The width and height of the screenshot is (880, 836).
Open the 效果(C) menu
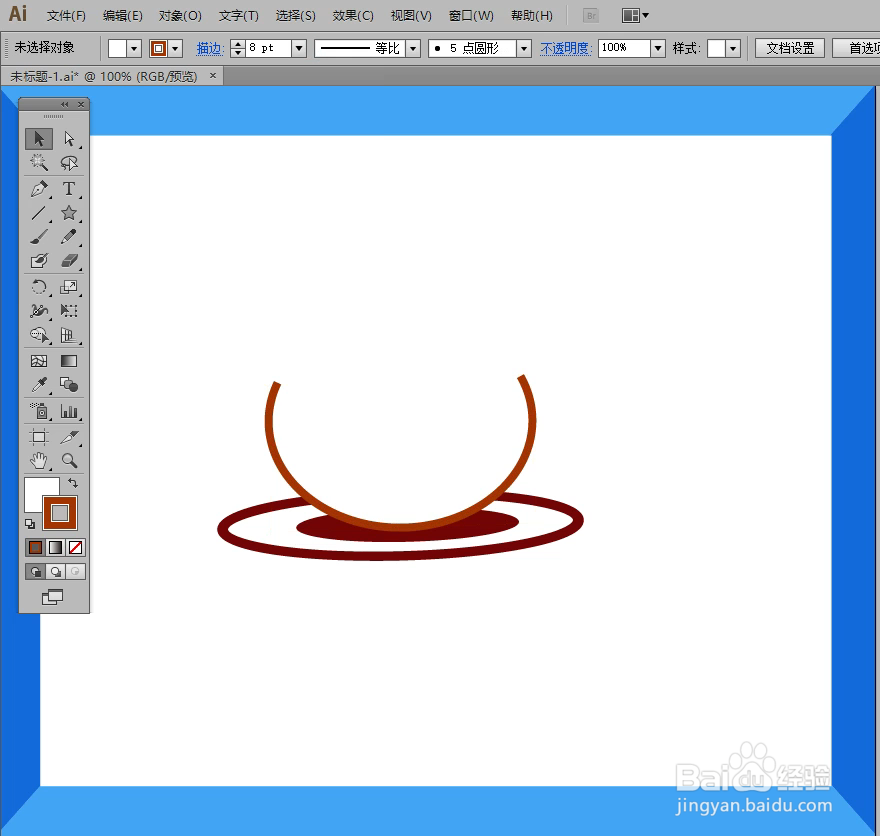pyautogui.click(x=353, y=16)
